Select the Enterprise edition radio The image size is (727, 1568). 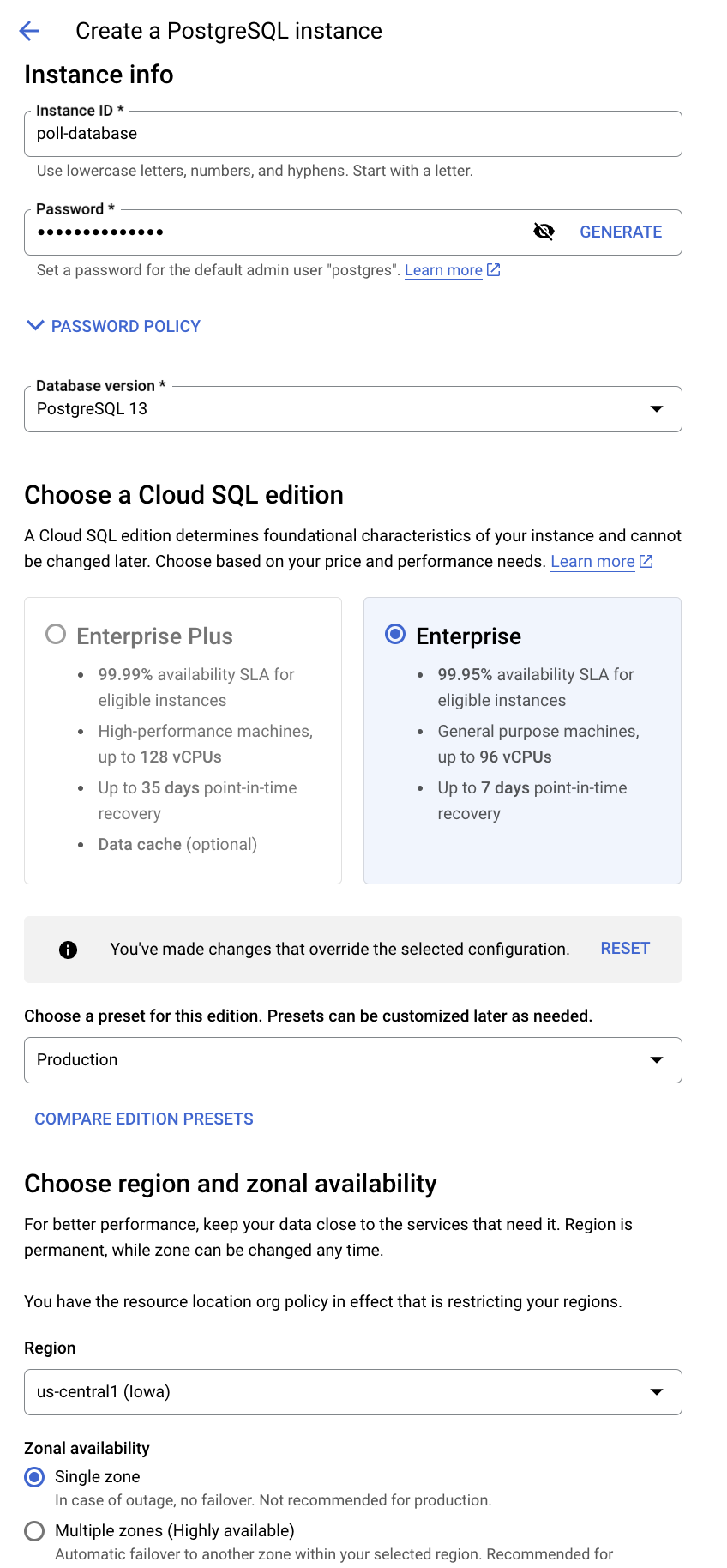coord(395,635)
